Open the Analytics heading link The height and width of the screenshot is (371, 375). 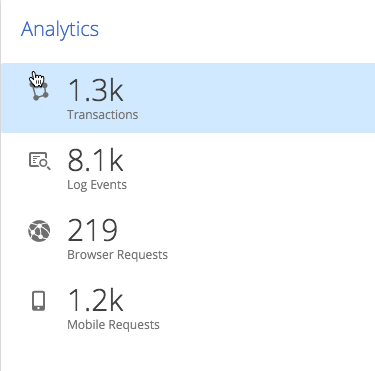click(x=60, y=29)
